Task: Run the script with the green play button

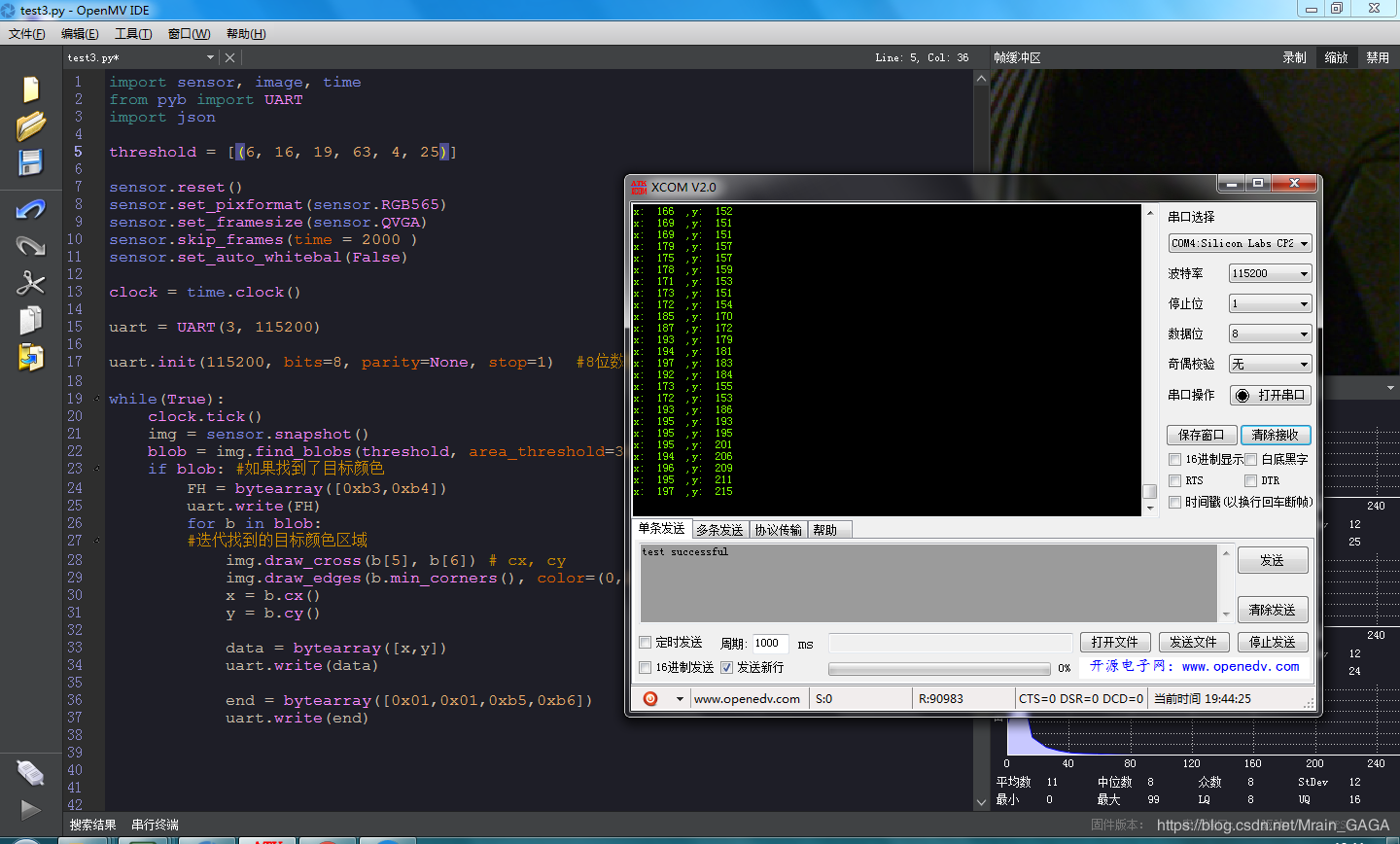Action: (x=29, y=809)
